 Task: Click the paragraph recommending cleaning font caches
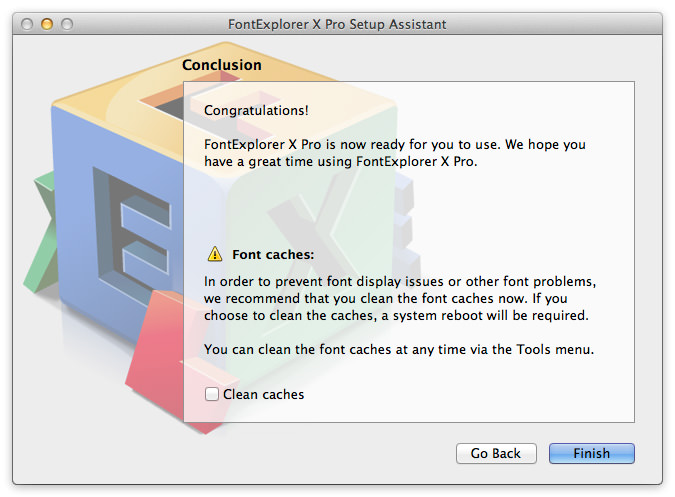pyautogui.click(x=400, y=298)
